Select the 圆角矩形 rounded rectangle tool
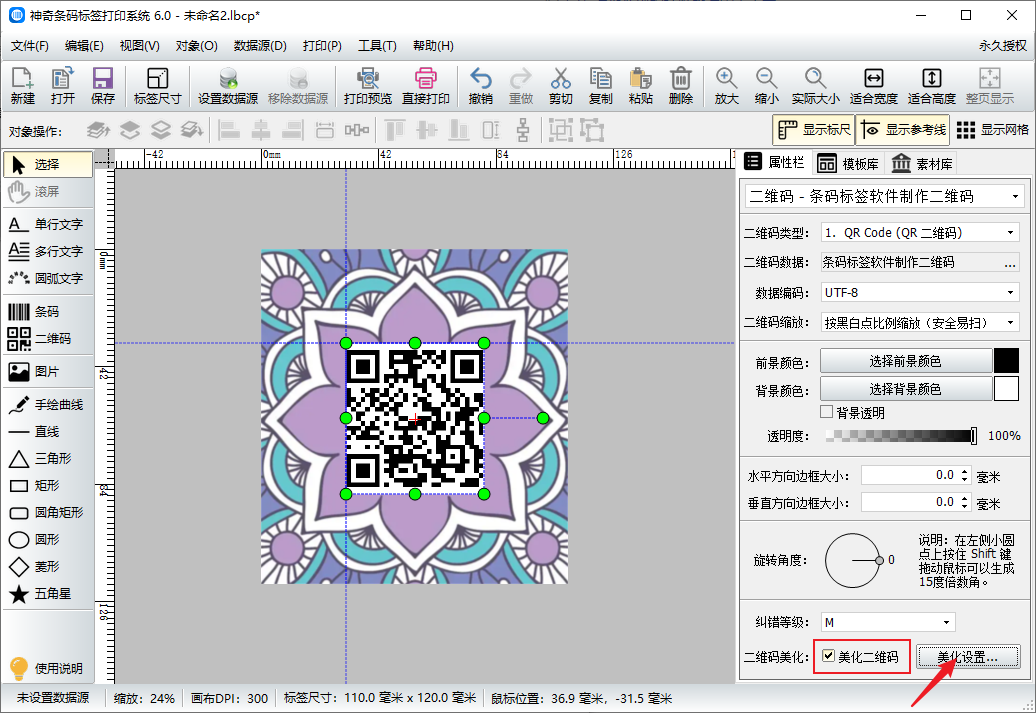 point(48,513)
